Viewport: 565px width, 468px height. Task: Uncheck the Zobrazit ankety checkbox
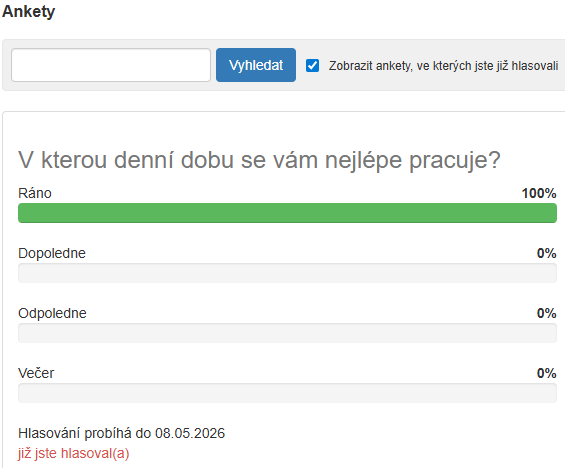point(312,66)
